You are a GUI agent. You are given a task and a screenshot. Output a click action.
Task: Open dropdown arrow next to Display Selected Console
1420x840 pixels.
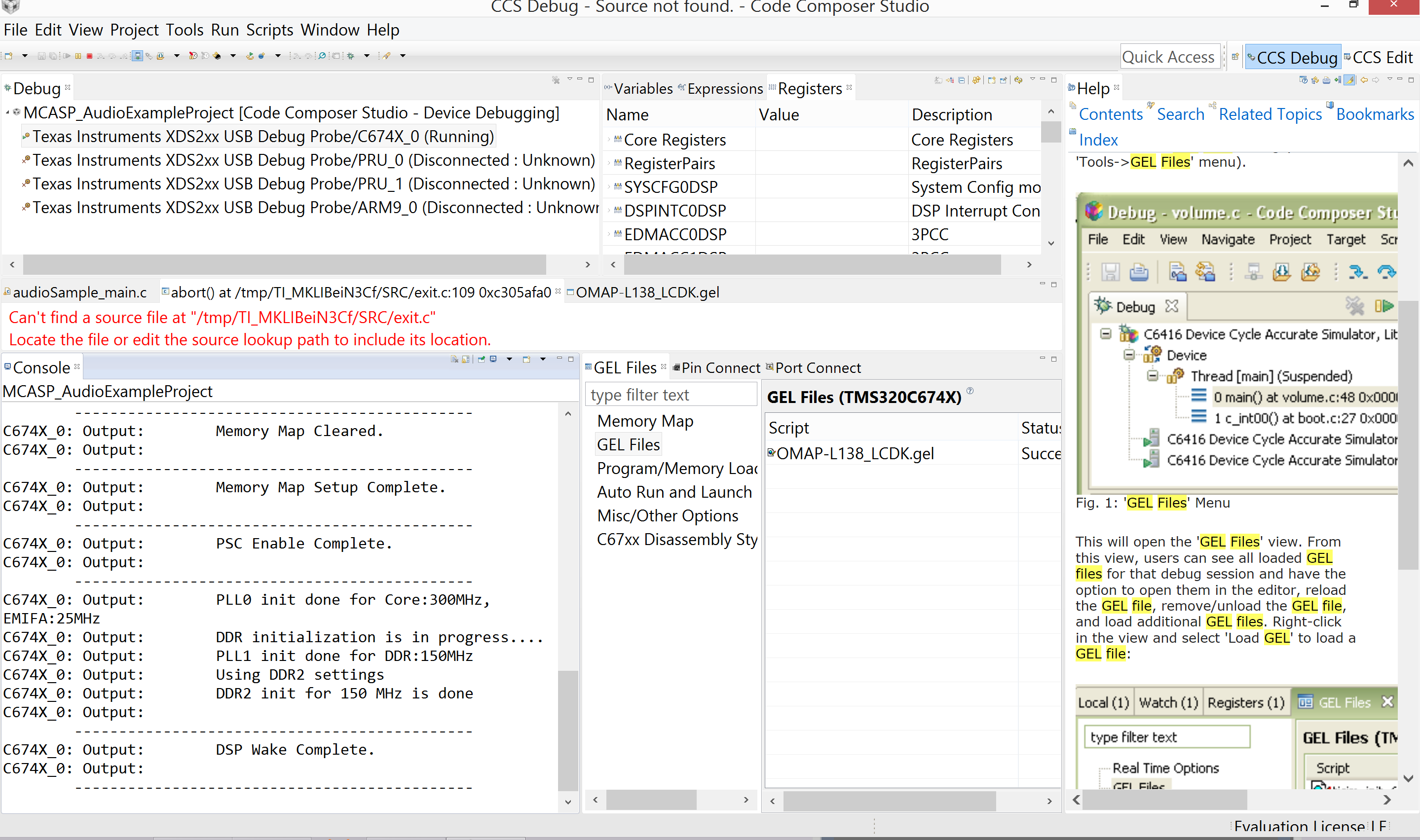510,359
